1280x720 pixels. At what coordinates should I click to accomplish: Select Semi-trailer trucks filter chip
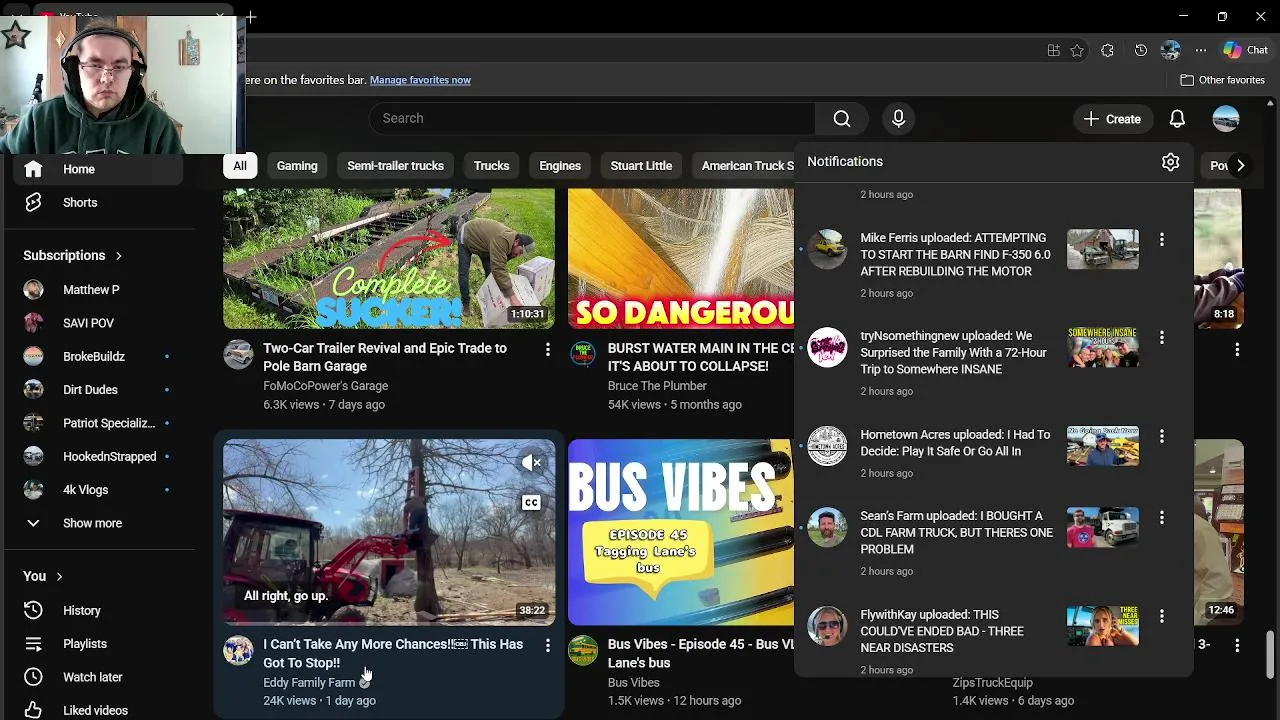[395, 166]
